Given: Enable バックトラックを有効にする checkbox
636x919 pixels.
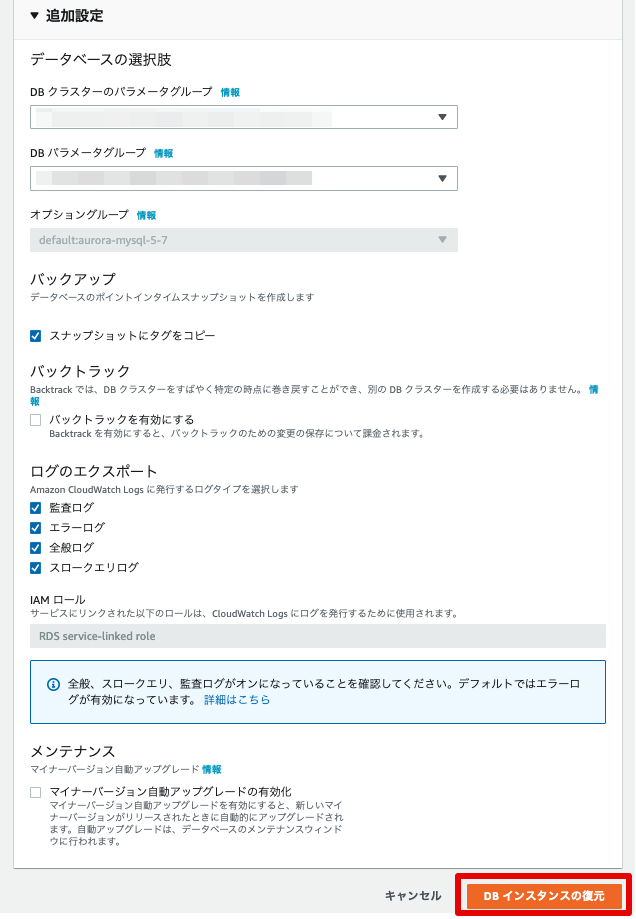Looking at the screenshot, I should point(36,420).
